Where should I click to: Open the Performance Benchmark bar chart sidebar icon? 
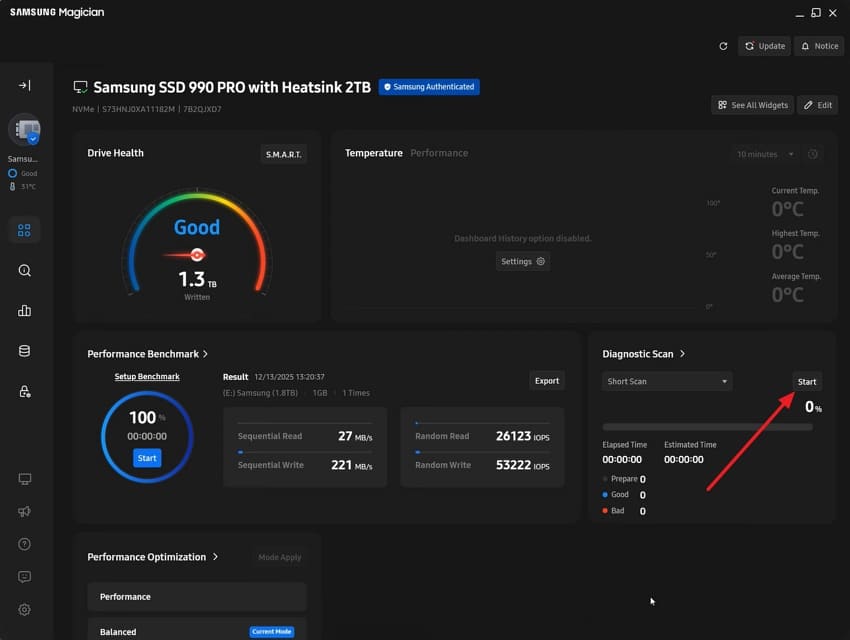coord(24,311)
